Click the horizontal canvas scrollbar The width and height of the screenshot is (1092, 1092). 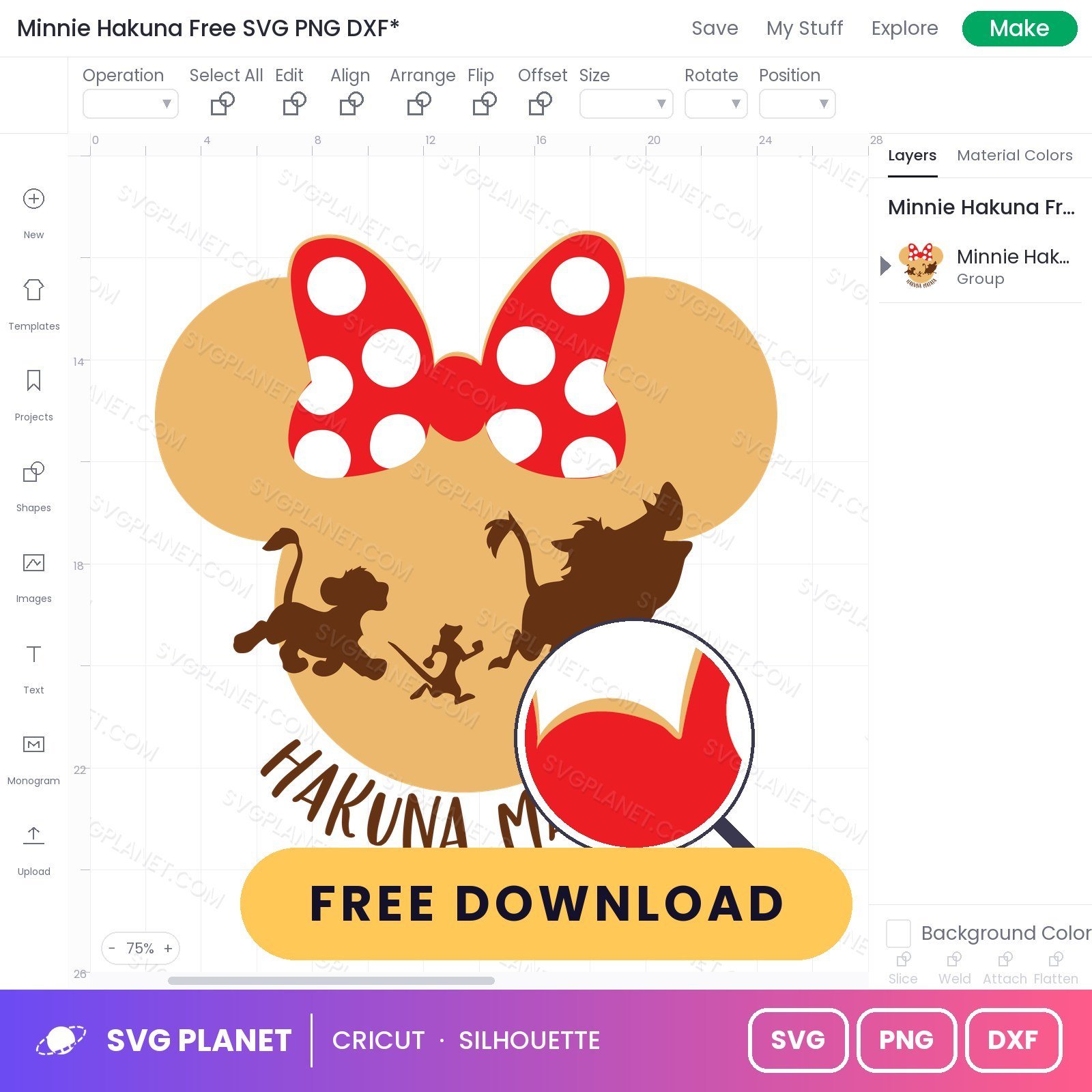[331, 981]
